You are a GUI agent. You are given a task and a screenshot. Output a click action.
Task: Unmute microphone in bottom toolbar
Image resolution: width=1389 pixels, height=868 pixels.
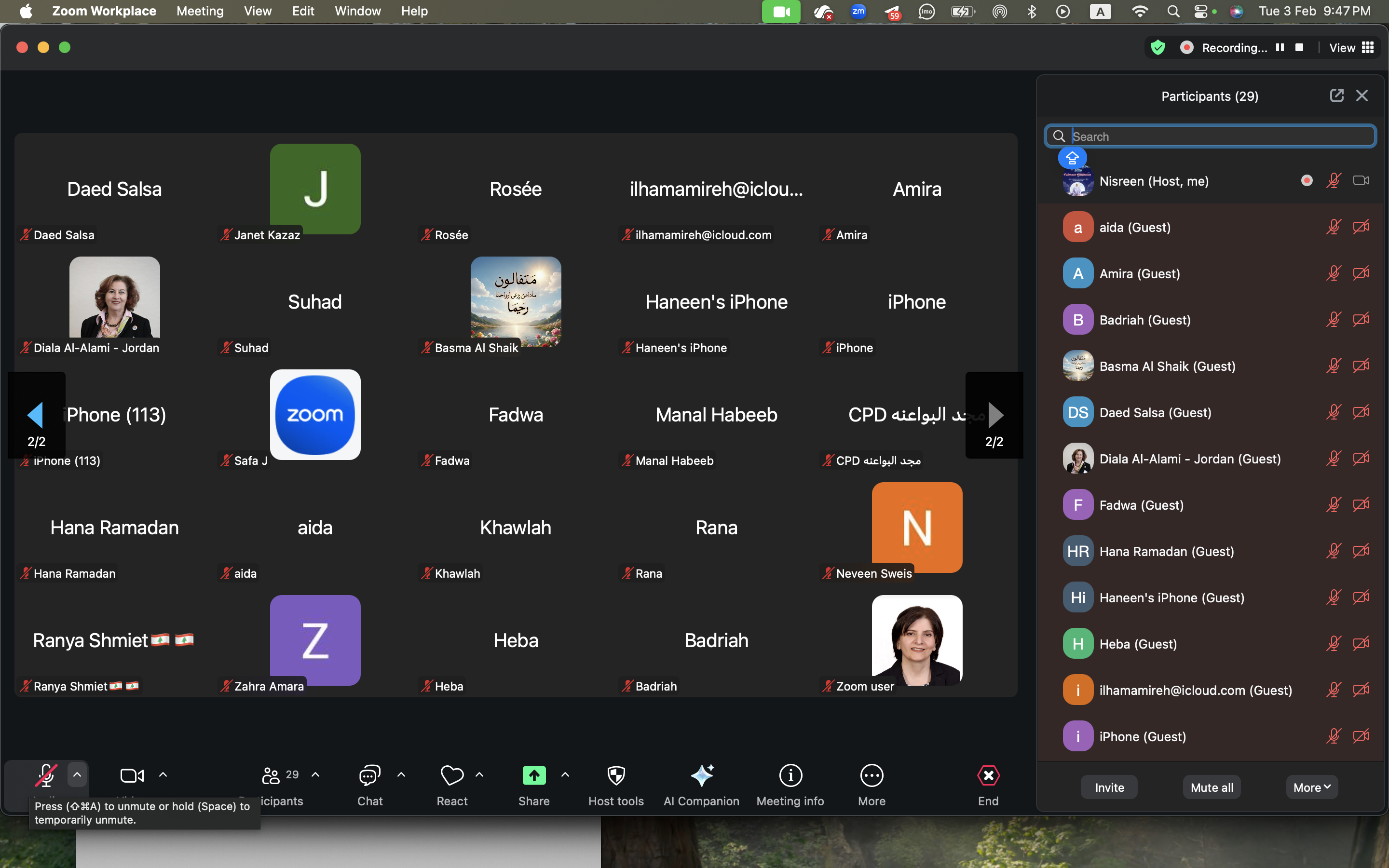pyautogui.click(x=46, y=775)
